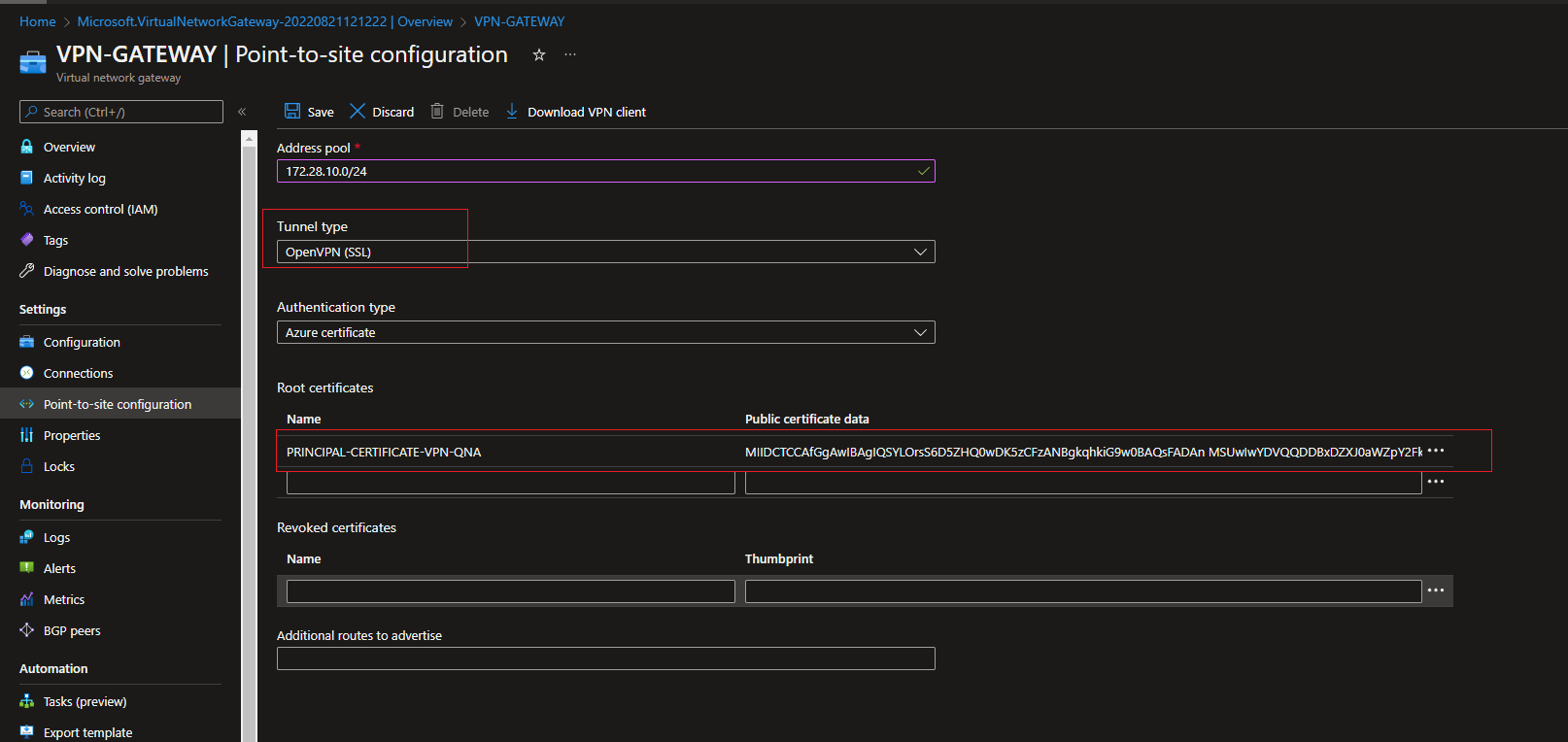Focus the sidebar Search box
This screenshot has height=742, width=1568.
coord(121,112)
